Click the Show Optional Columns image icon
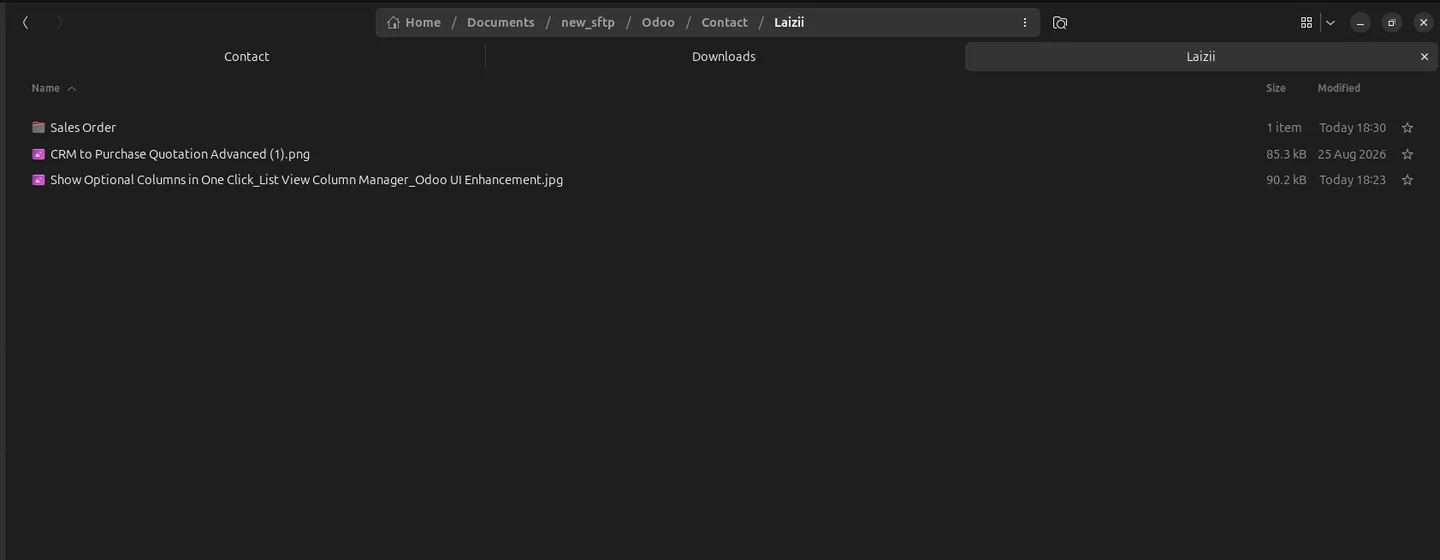This screenshot has height=560, width=1440. 38,180
